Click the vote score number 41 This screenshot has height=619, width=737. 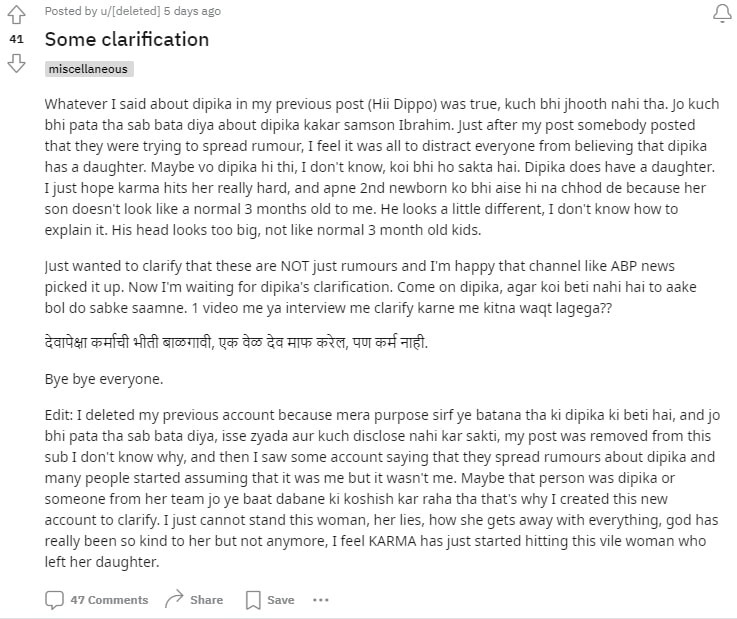(x=16, y=38)
